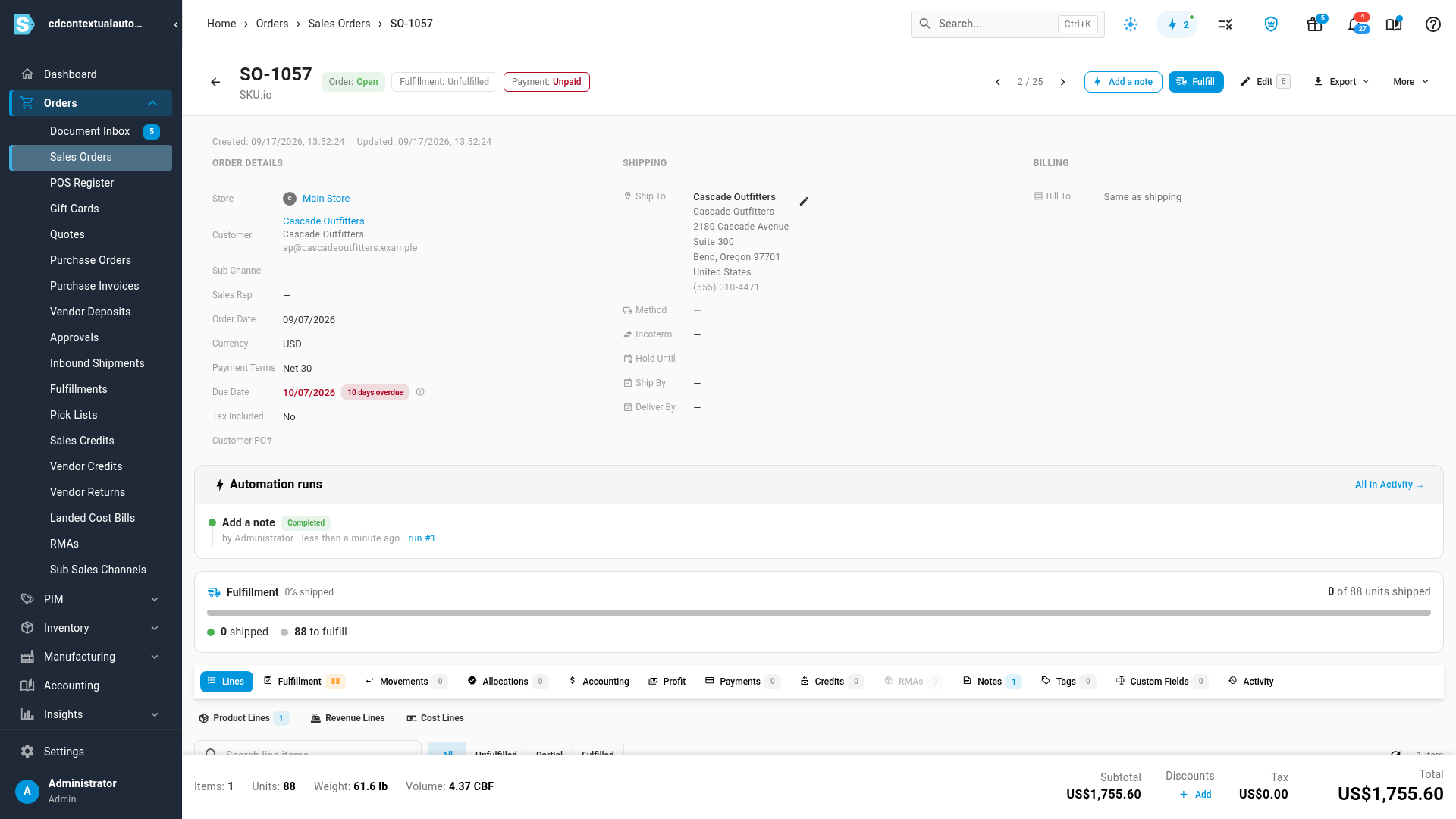This screenshot has height=819, width=1456.
Task: Select the Cost Lines sub-tab
Action: point(435,718)
